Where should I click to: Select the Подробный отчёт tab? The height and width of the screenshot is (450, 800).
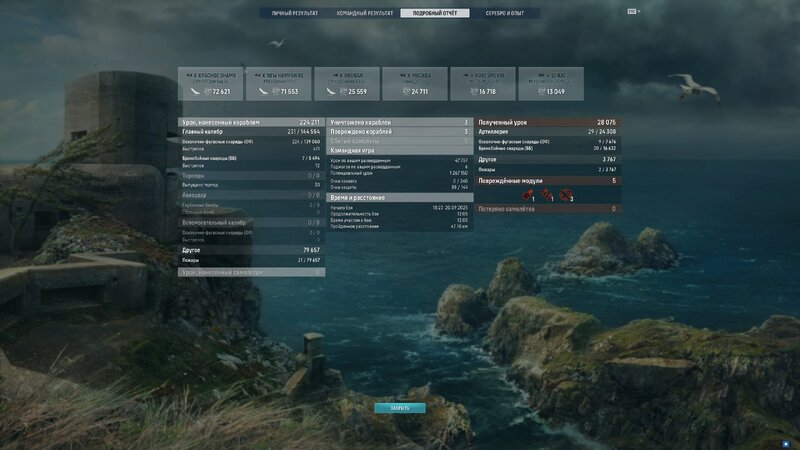coord(435,13)
